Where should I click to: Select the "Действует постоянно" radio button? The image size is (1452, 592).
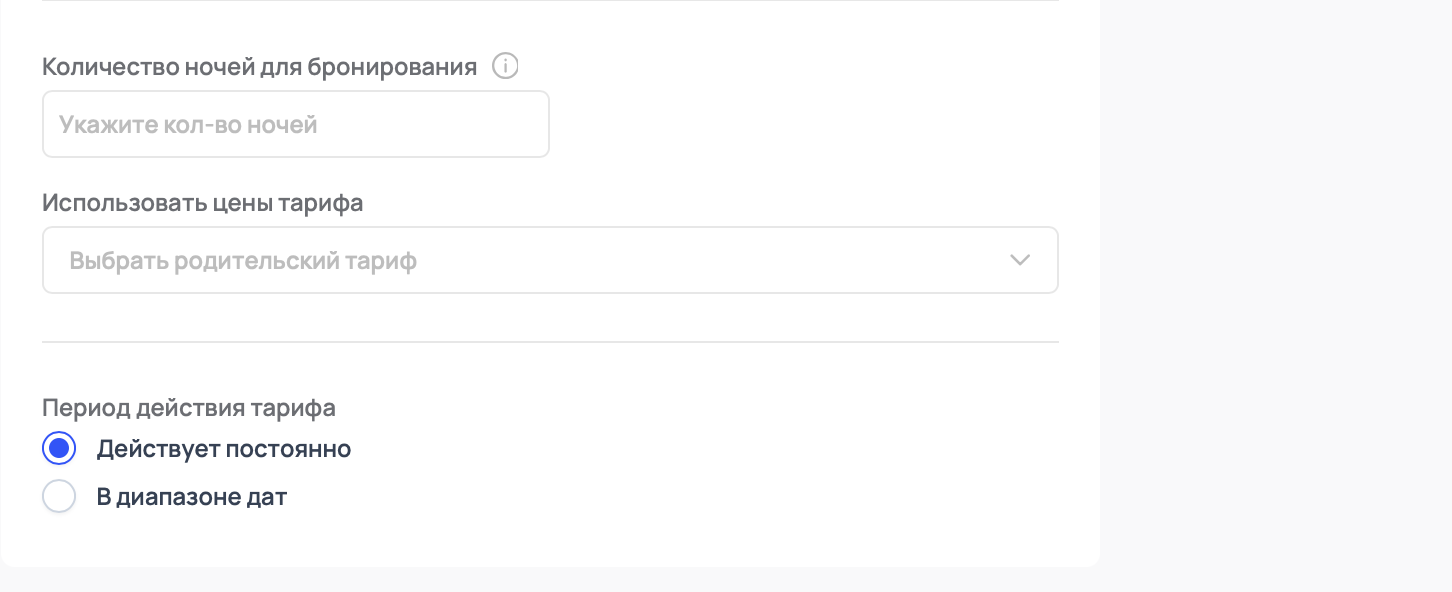click(59, 449)
